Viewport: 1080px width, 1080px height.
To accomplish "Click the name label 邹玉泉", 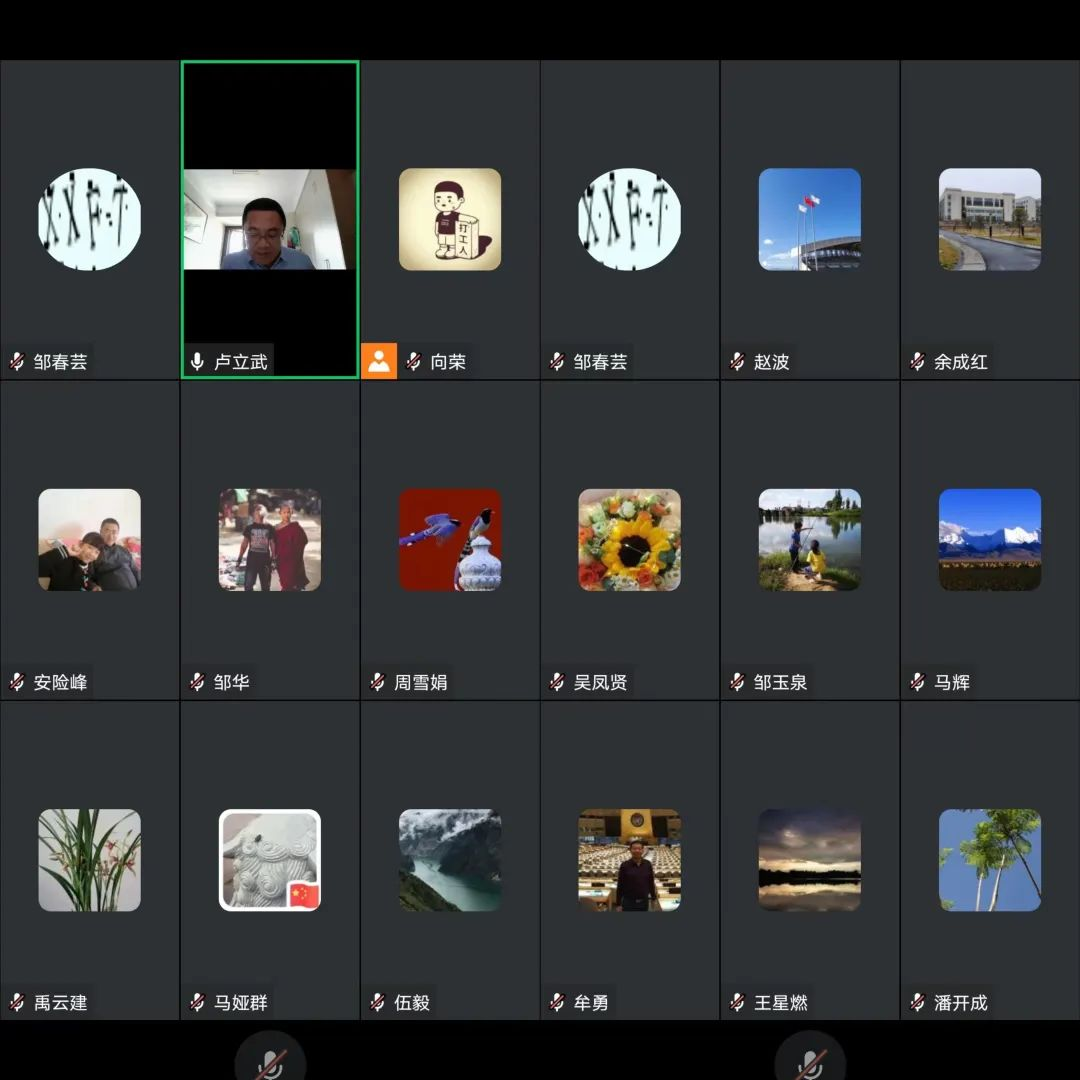I will click(x=780, y=682).
